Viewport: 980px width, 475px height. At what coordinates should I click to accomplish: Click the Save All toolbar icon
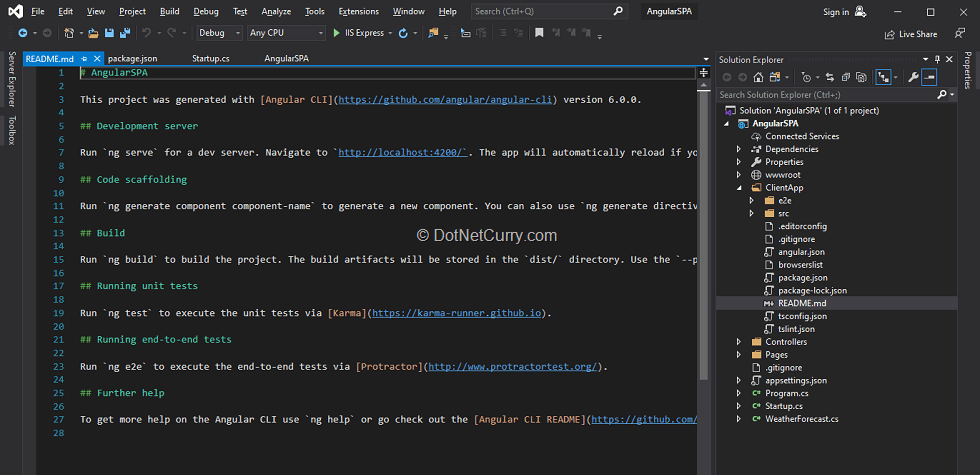tap(124, 32)
